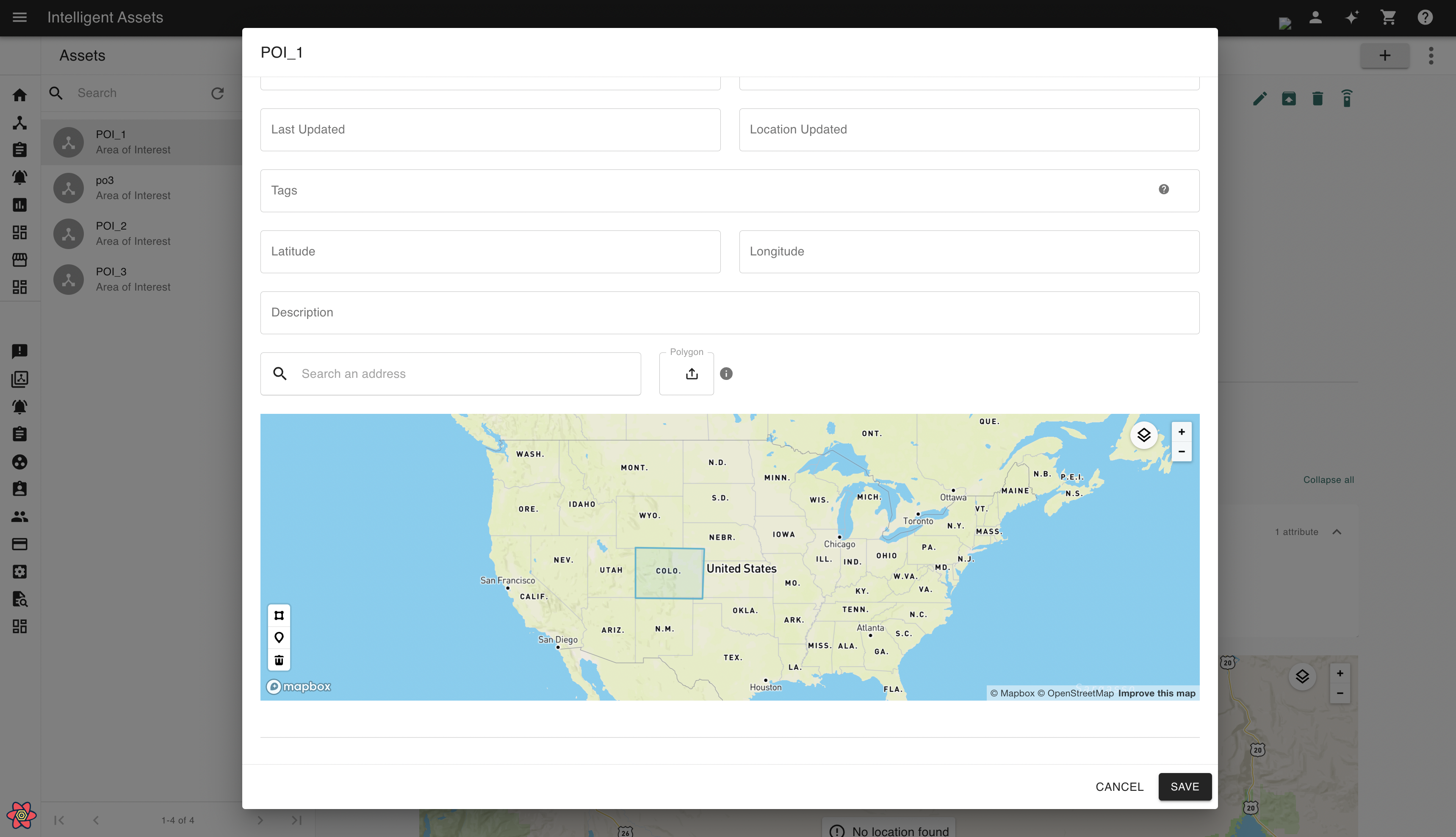
Task: Click the polygon info icon
Action: pyautogui.click(x=726, y=374)
